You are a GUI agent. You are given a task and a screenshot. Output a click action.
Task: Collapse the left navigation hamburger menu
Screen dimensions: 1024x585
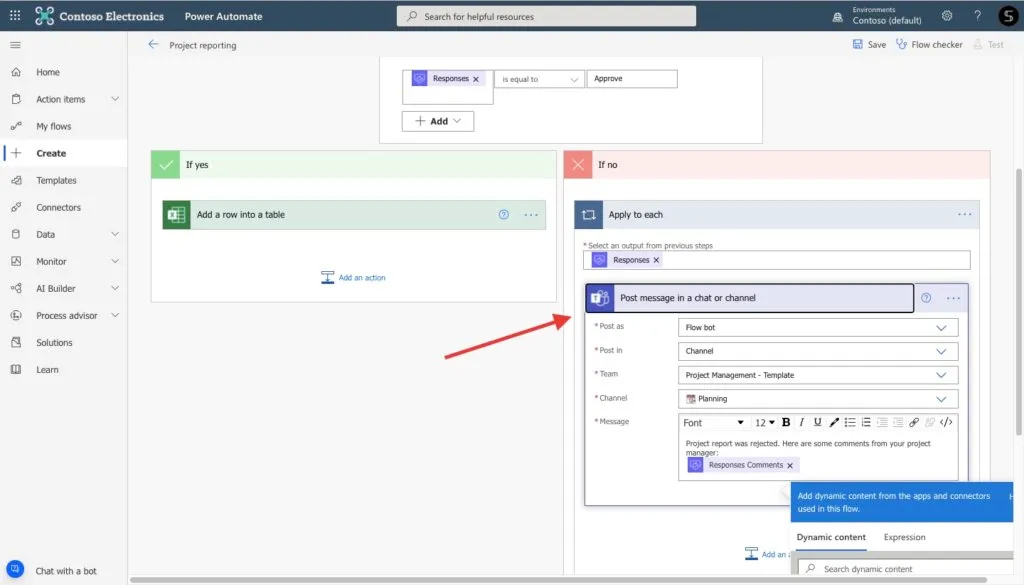(x=16, y=45)
